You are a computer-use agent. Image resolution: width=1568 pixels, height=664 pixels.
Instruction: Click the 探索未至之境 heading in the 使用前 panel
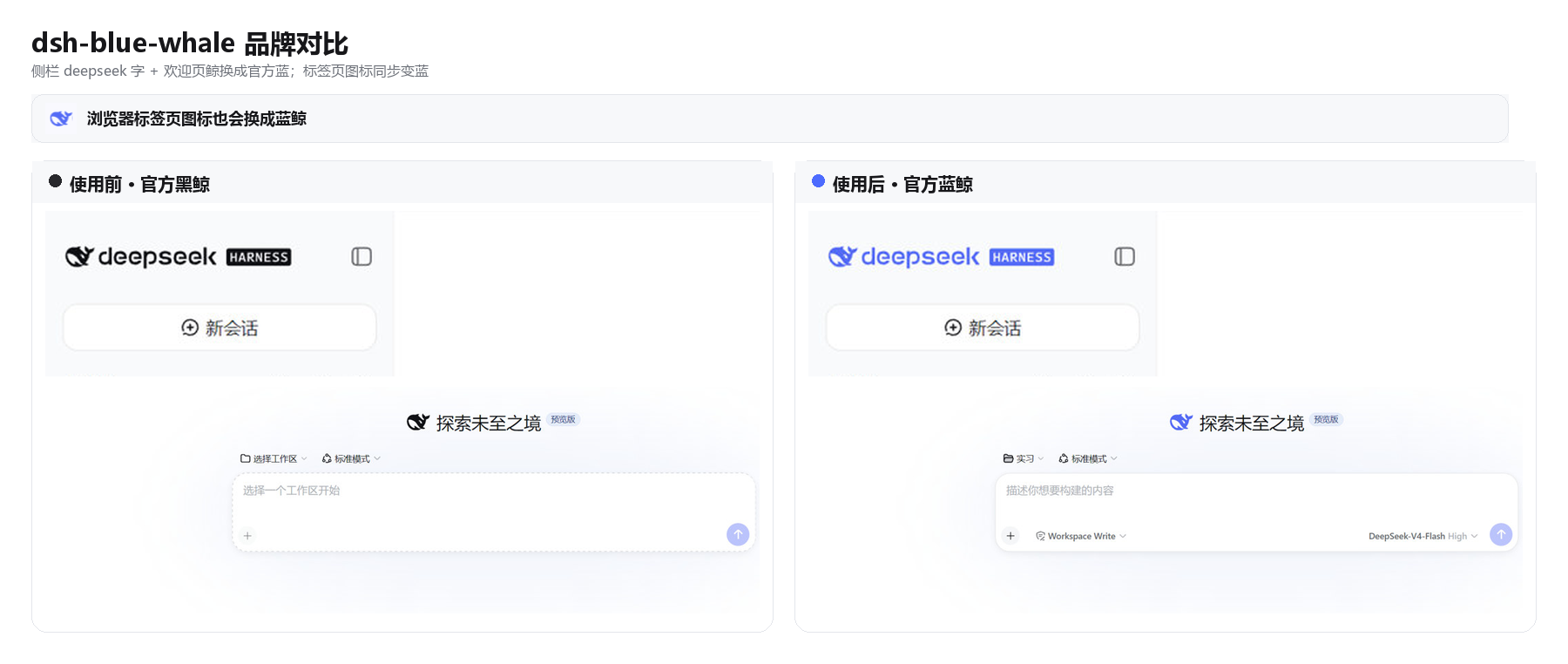[x=489, y=423]
